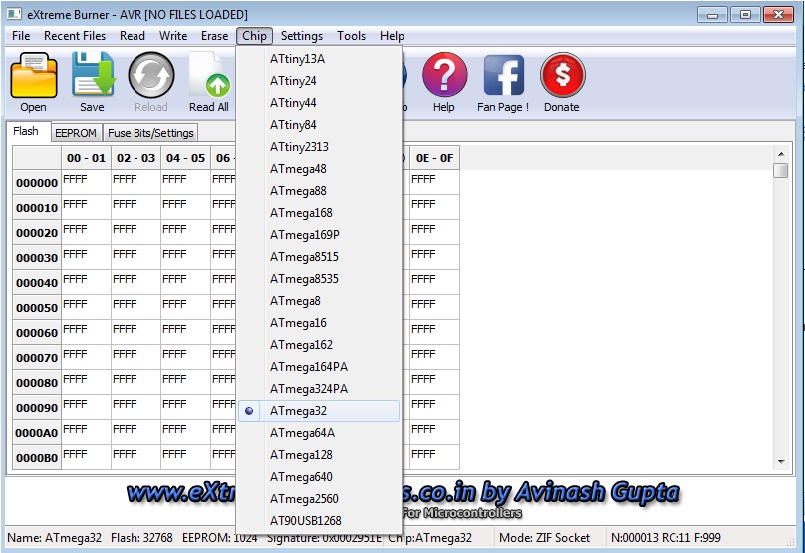Select ATtiny44 chip
Image resolution: width=805 pixels, height=553 pixels.
coord(319,103)
